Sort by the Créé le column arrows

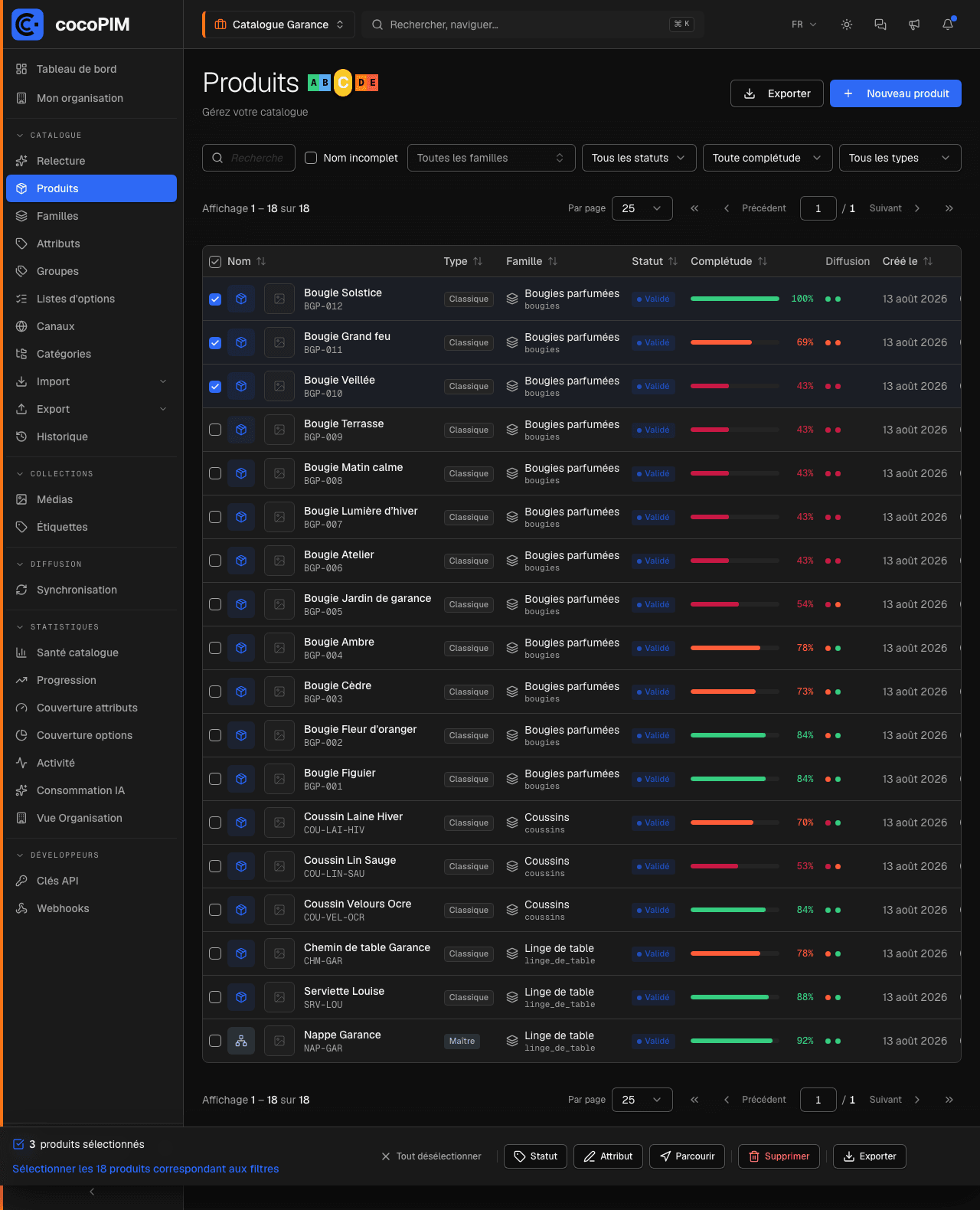(x=928, y=261)
